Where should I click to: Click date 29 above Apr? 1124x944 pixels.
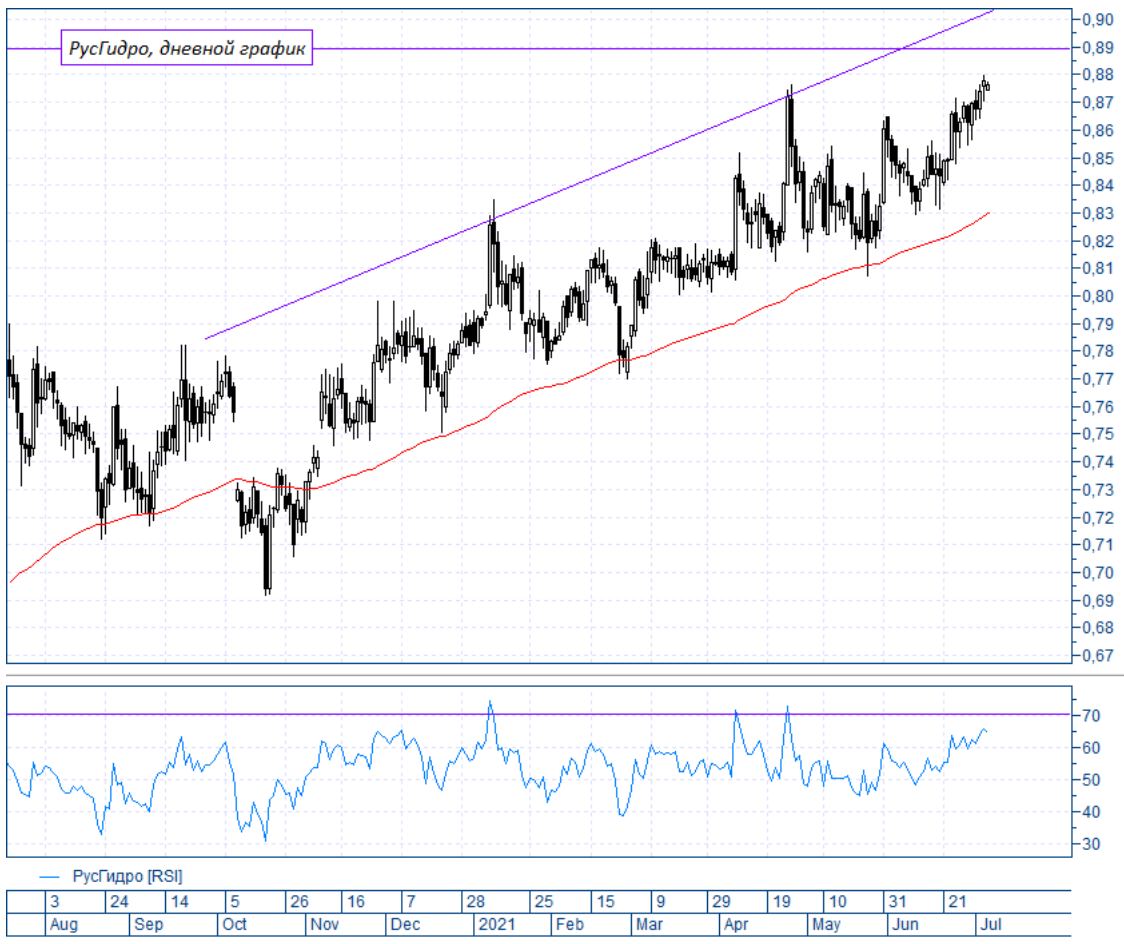[721, 902]
